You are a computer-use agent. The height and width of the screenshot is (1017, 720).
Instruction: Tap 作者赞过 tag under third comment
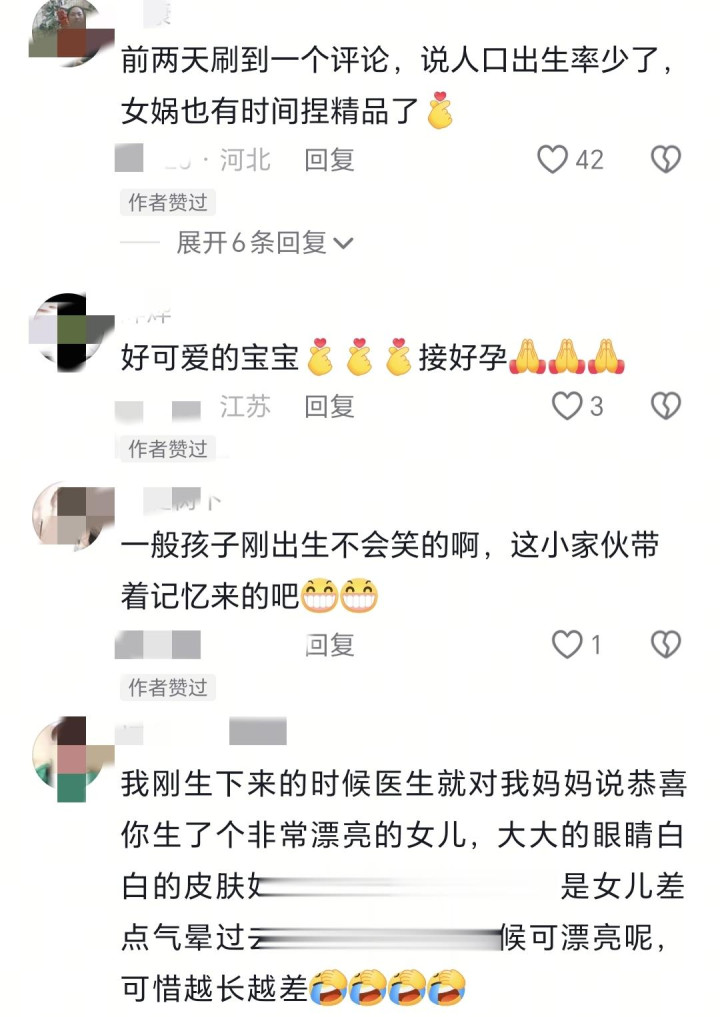tap(168, 687)
